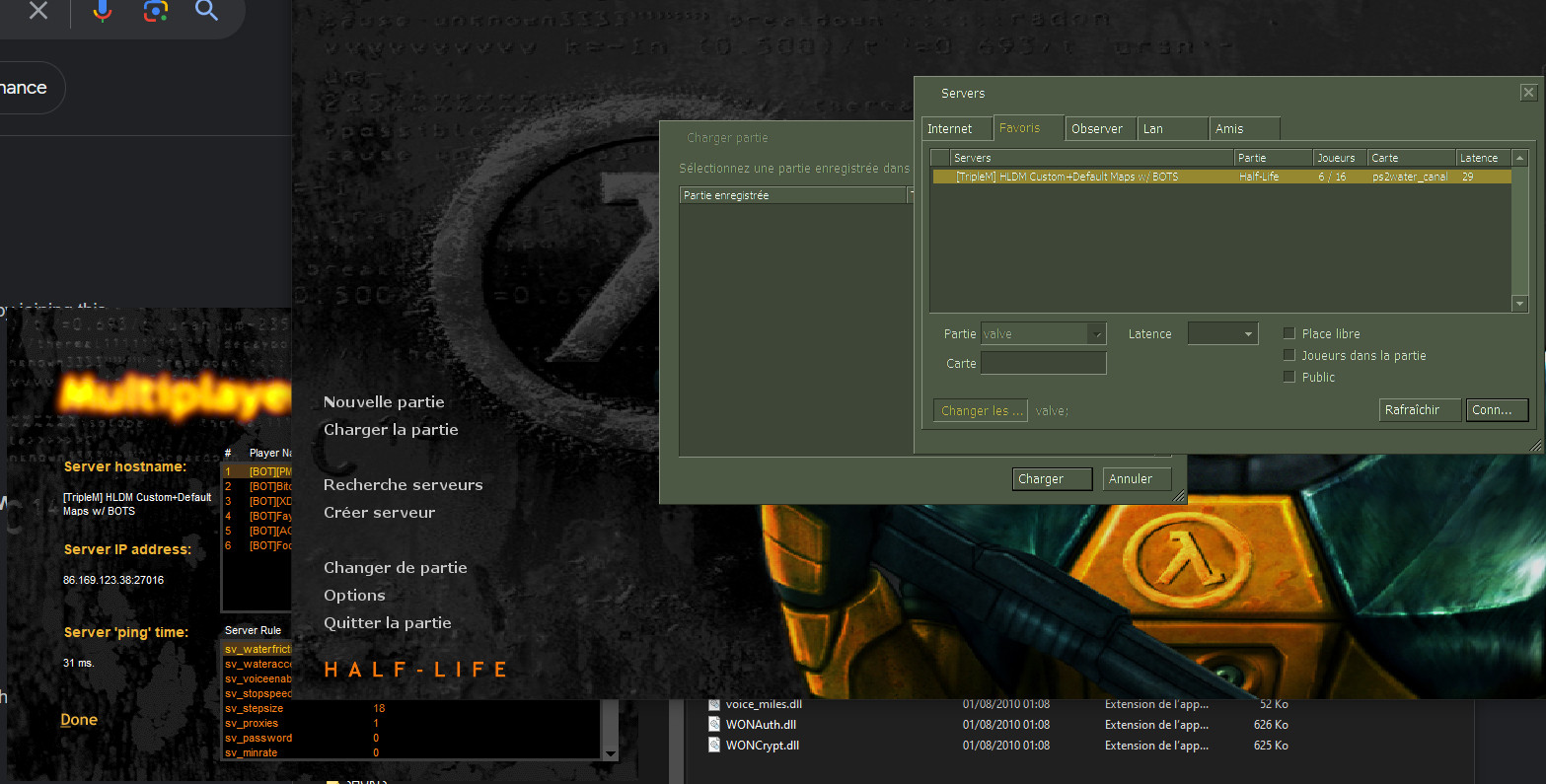The image size is (1546, 784).
Task: Click the Conn... connect button
Action: tap(1497, 410)
